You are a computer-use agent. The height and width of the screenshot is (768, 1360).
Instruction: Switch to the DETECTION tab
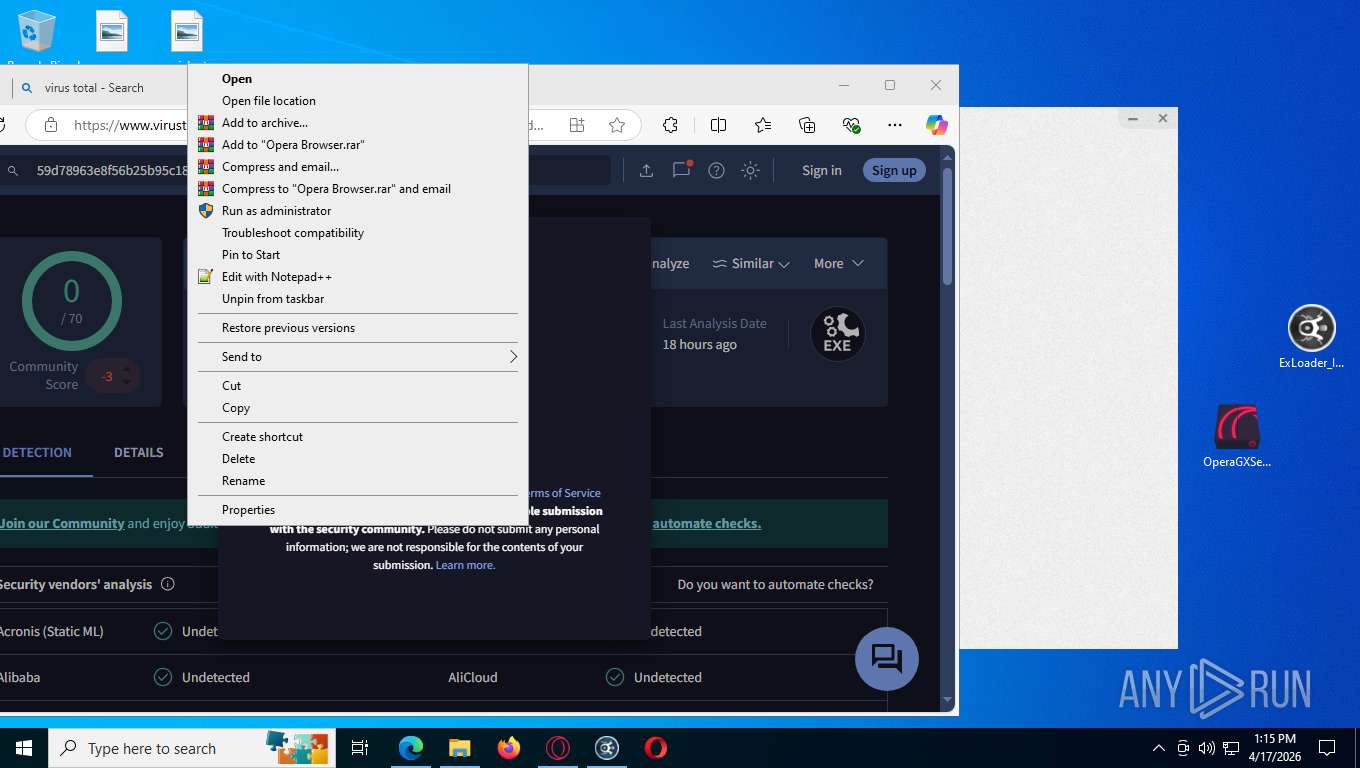[x=37, y=452]
